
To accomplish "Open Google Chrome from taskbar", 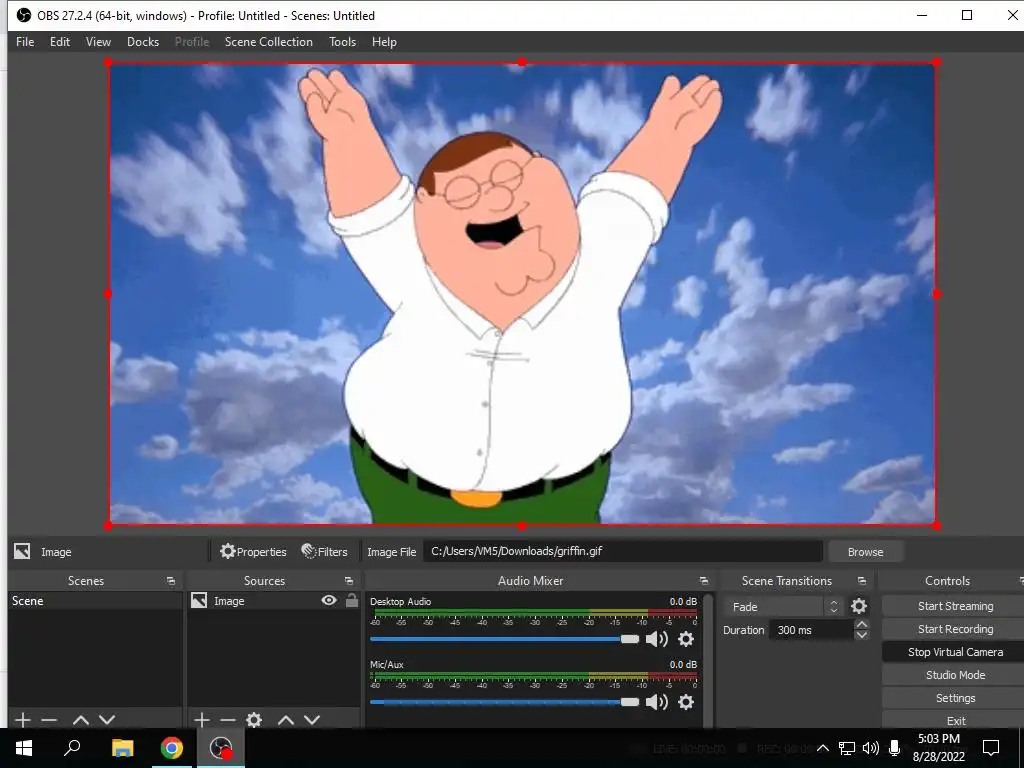I will click(x=172, y=748).
